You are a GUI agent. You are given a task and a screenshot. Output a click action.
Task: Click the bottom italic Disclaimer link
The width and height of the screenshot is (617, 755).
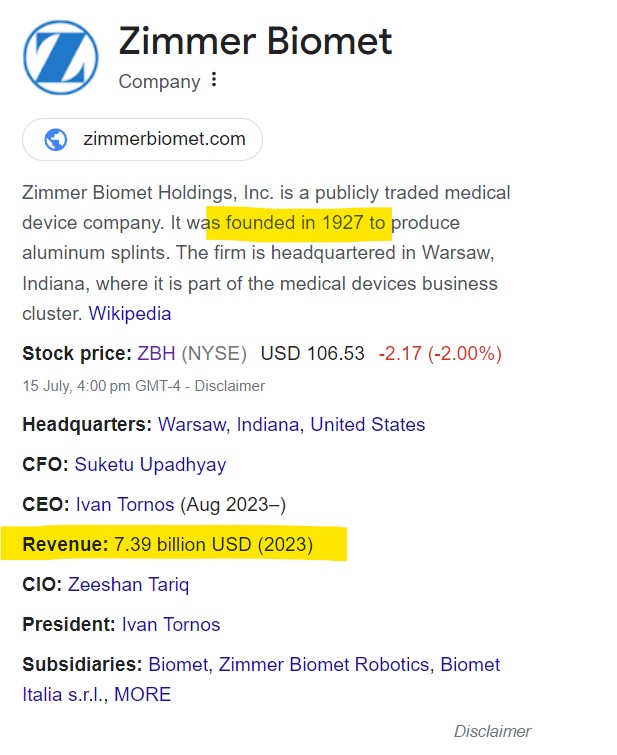(492, 731)
